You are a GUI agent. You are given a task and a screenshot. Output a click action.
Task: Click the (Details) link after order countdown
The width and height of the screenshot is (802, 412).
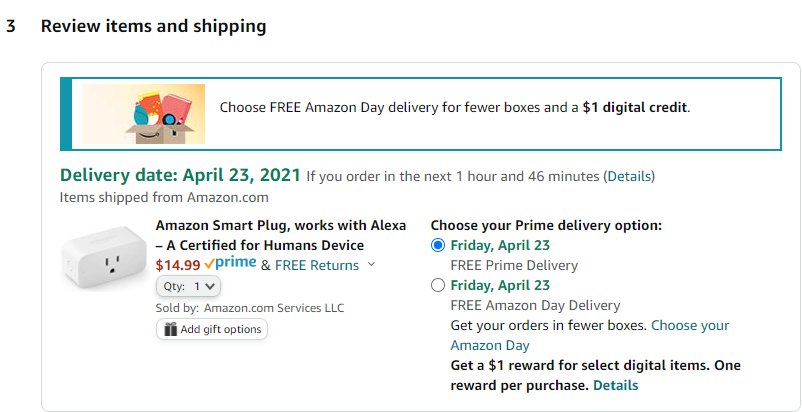tap(629, 177)
